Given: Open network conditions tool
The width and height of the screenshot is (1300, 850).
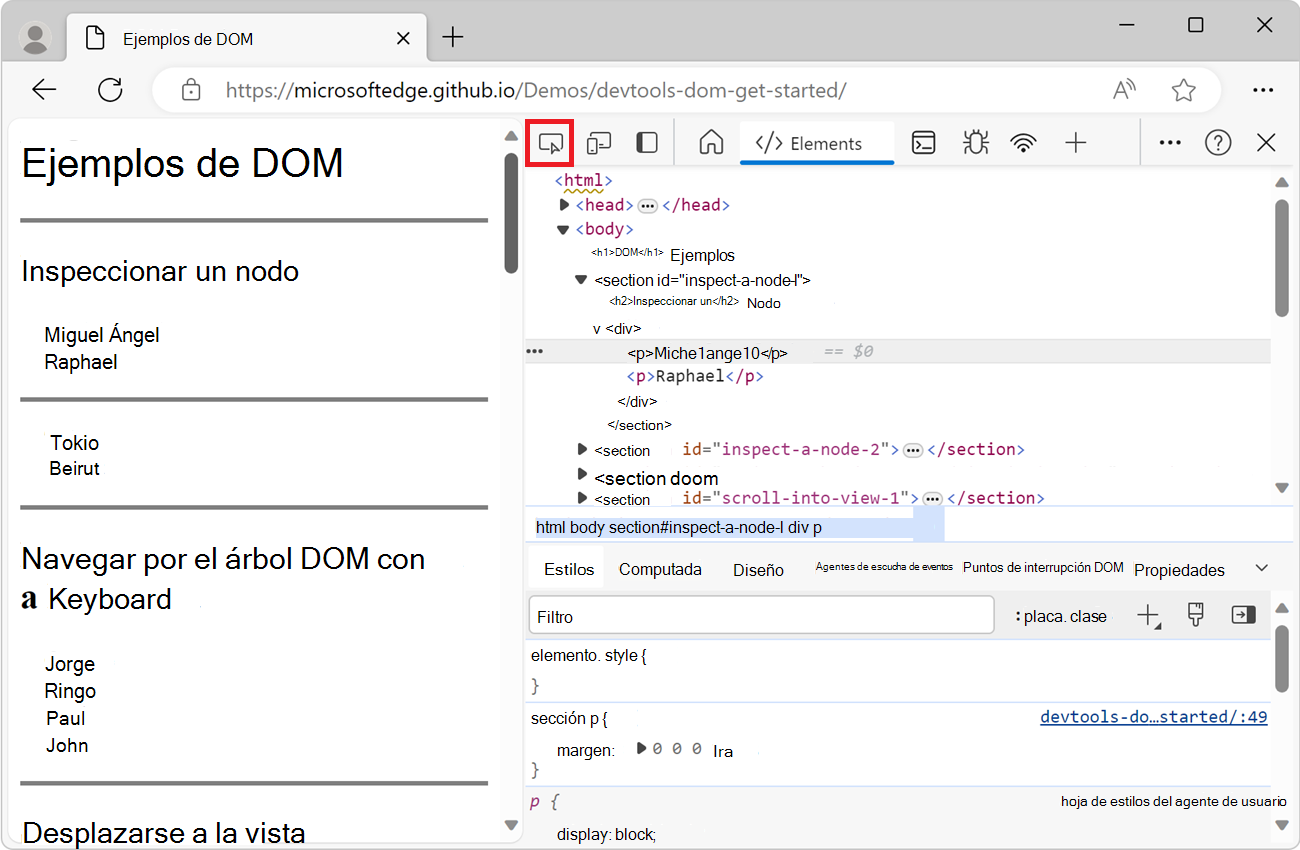Looking at the screenshot, I should tap(1024, 142).
